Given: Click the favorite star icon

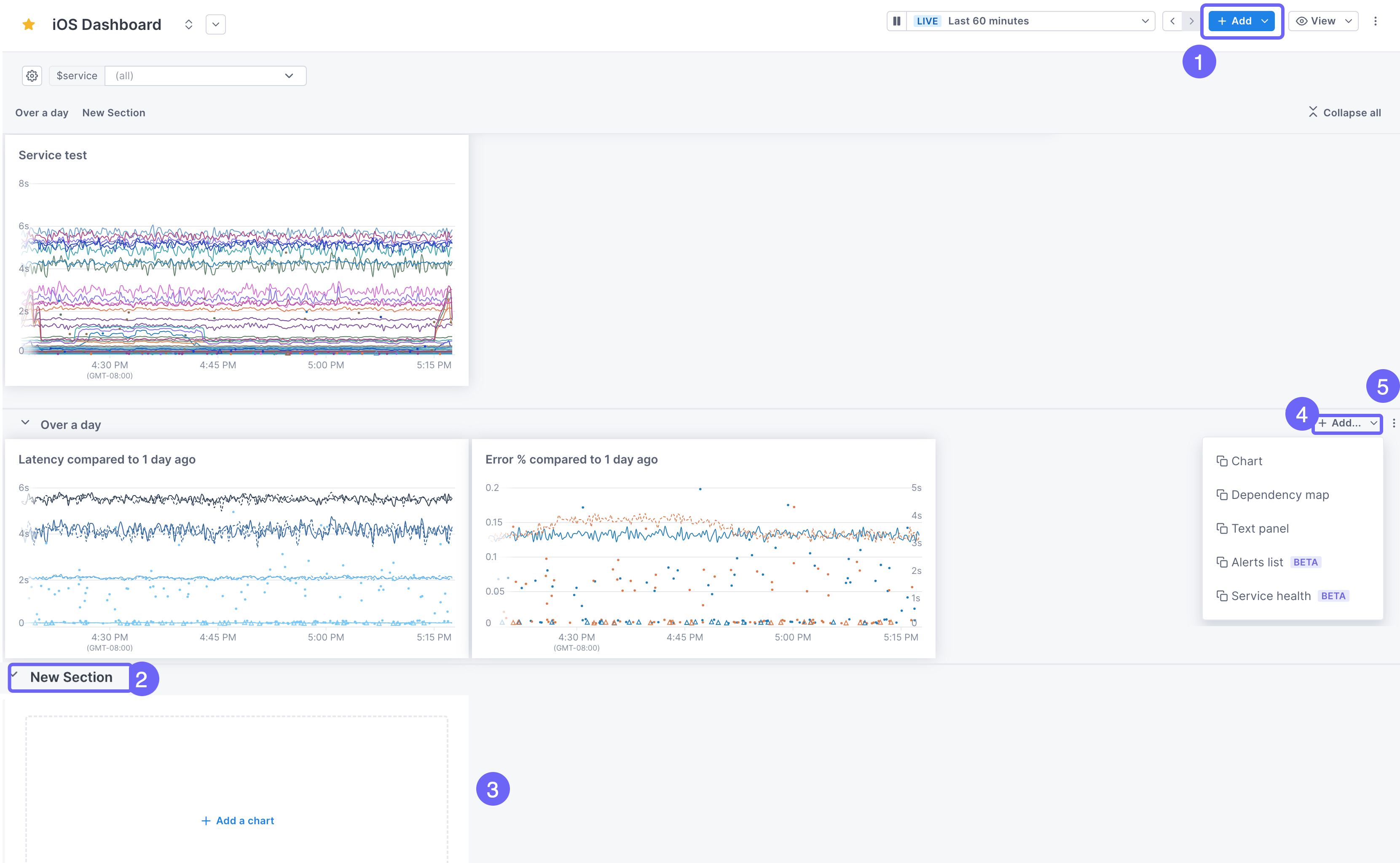Looking at the screenshot, I should [29, 24].
